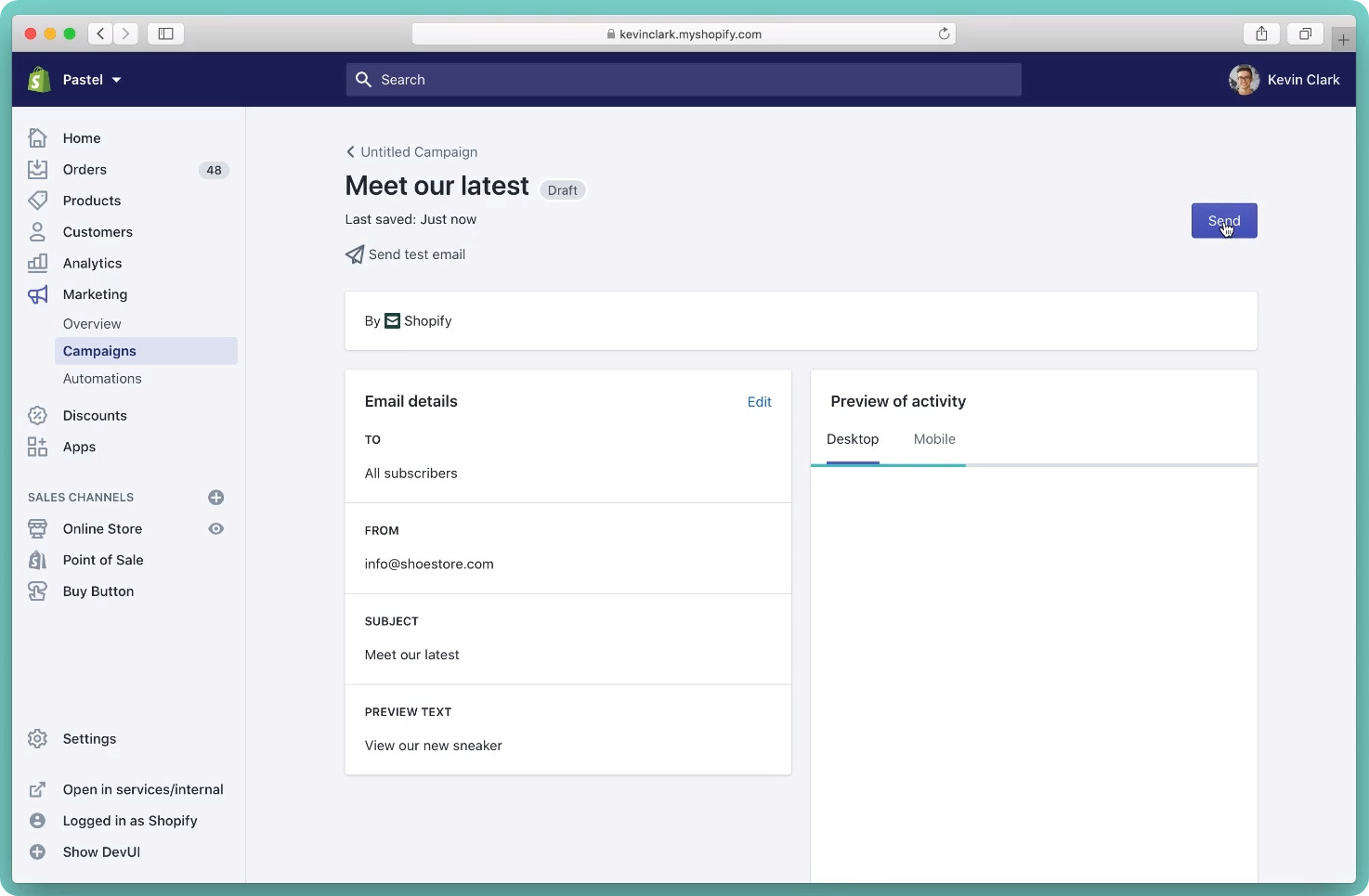
Task: Click the 'Preview of activity' heading
Action: point(898,401)
